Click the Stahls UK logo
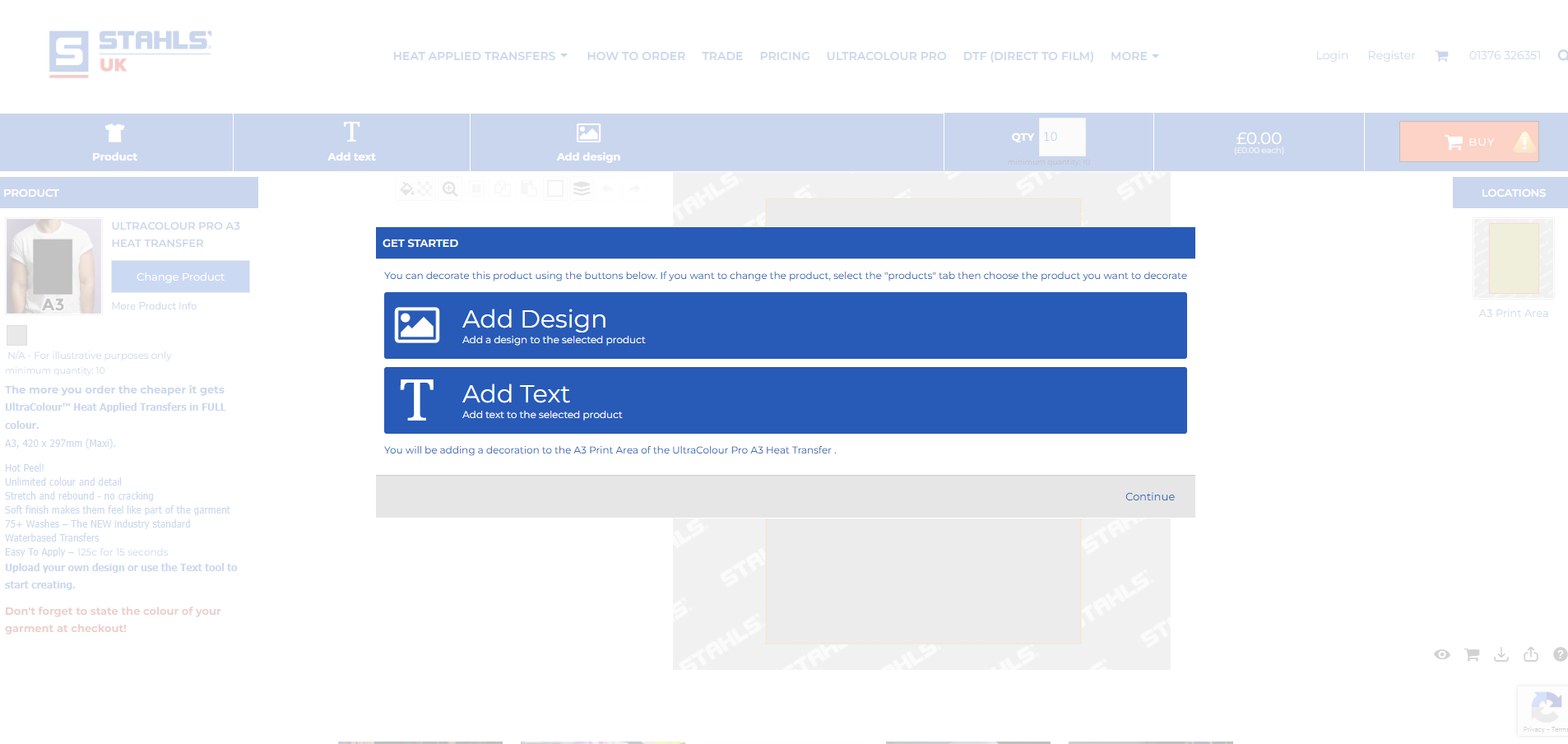 point(130,53)
